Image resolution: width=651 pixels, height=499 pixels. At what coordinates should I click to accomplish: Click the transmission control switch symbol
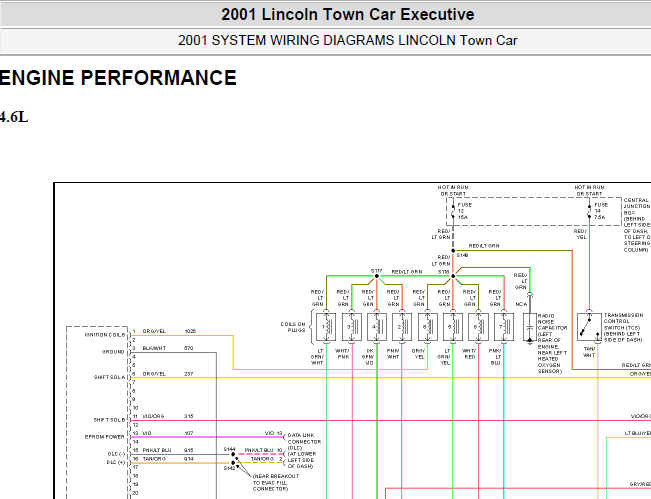coord(589,327)
